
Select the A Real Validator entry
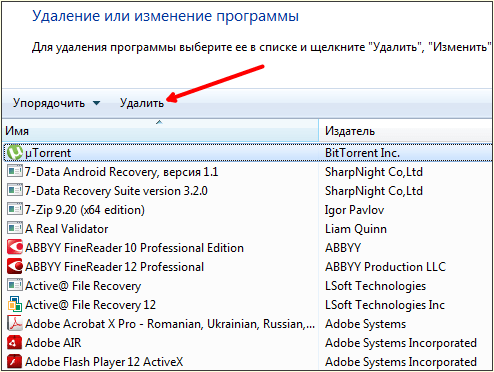67,229
